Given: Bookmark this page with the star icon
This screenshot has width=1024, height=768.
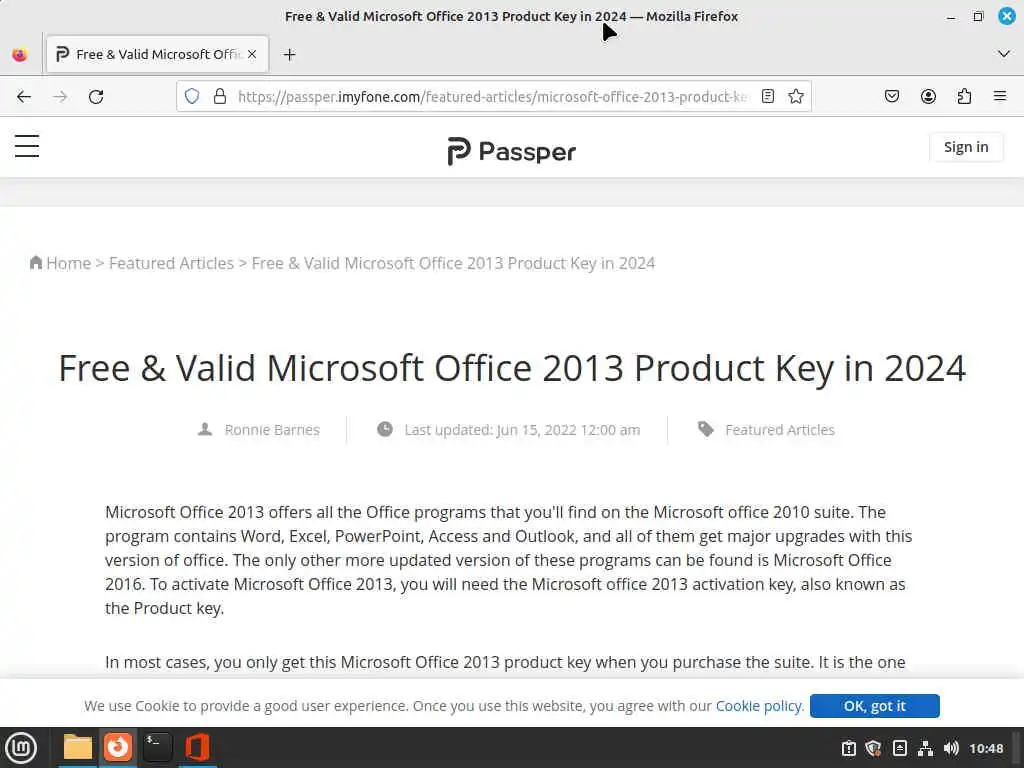Looking at the screenshot, I should pyautogui.click(x=796, y=97).
